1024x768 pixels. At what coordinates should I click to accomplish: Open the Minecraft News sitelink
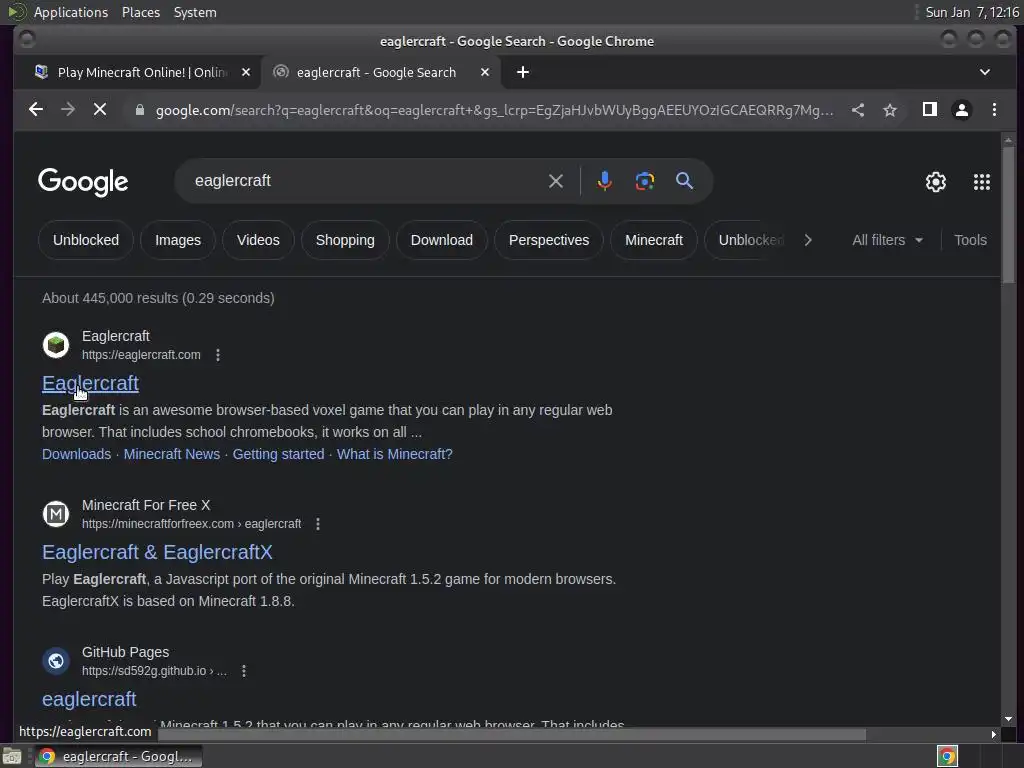point(172,454)
